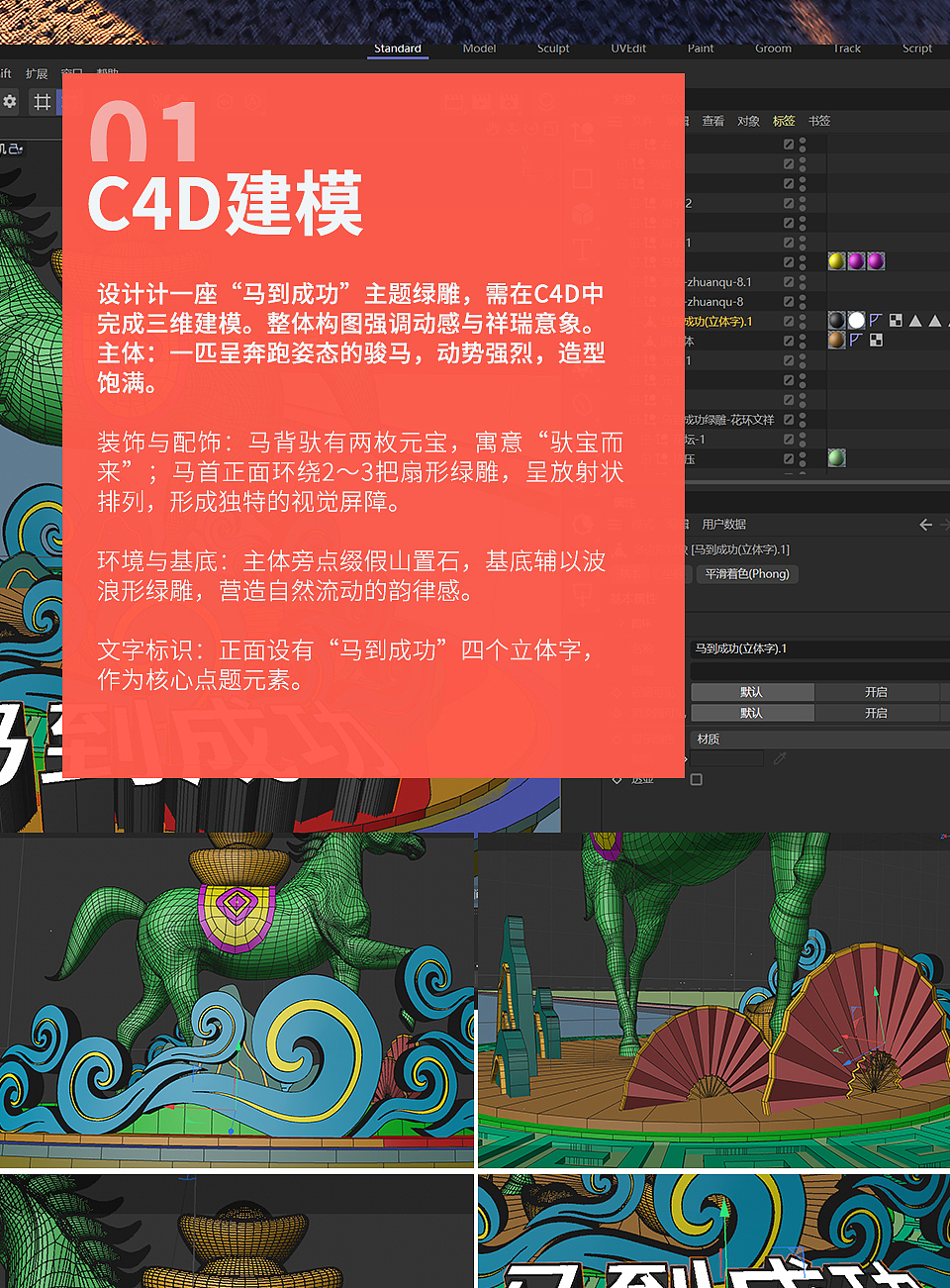Open the first 默认 dropdown in attributes
The width and height of the screenshot is (950, 1288).
[x=751, y=692]
